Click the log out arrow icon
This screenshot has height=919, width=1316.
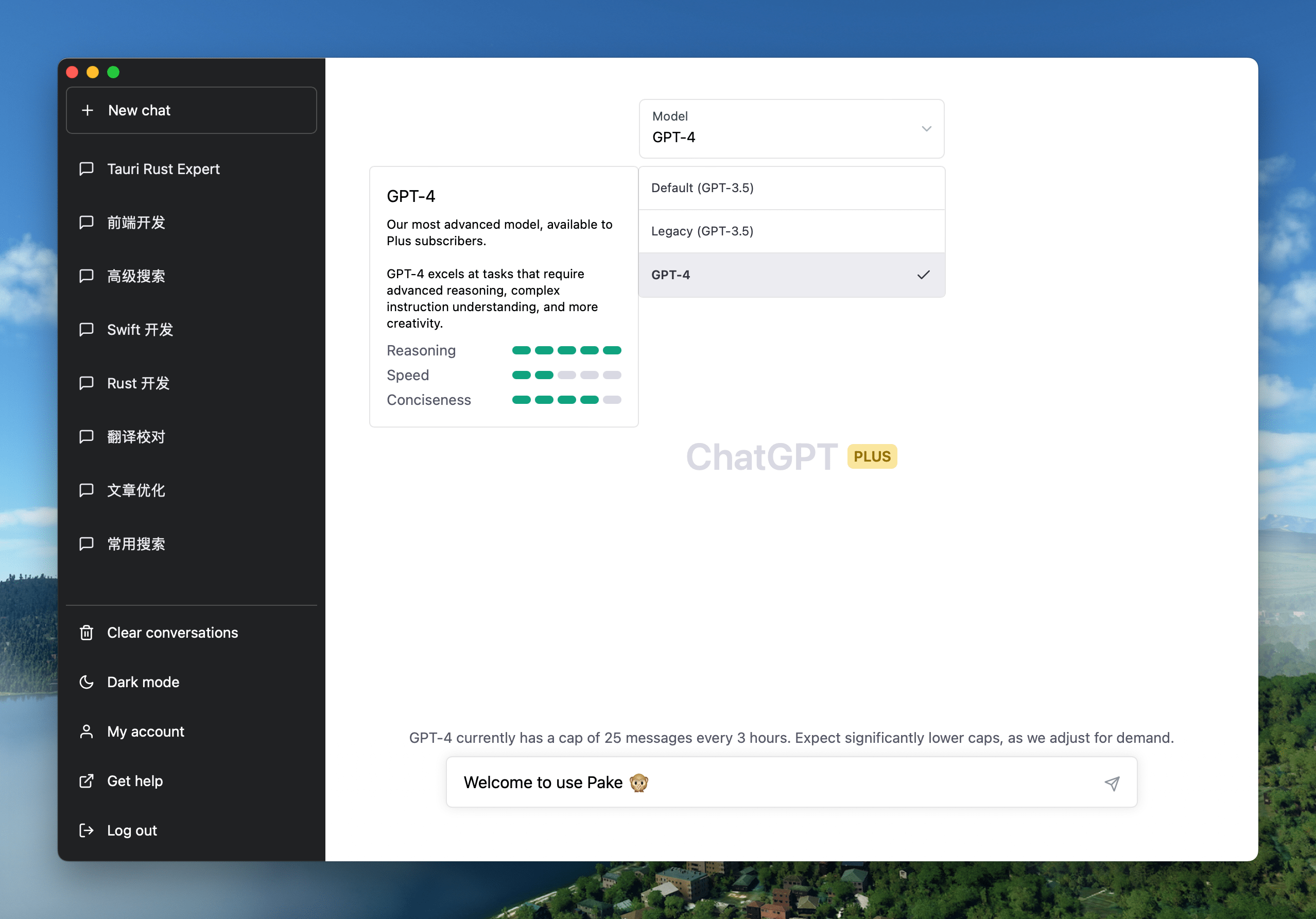point(86,830)
